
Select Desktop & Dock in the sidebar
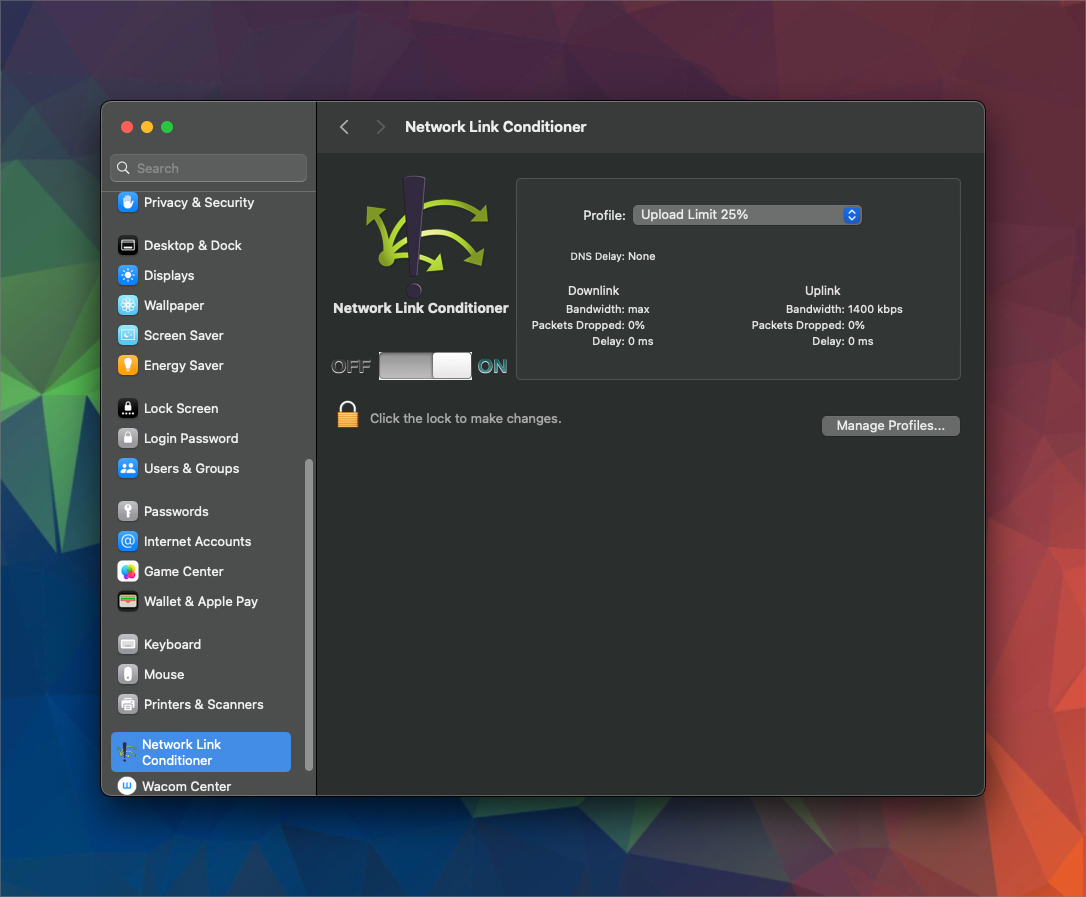pyautogui.click(x=192, y=245)
